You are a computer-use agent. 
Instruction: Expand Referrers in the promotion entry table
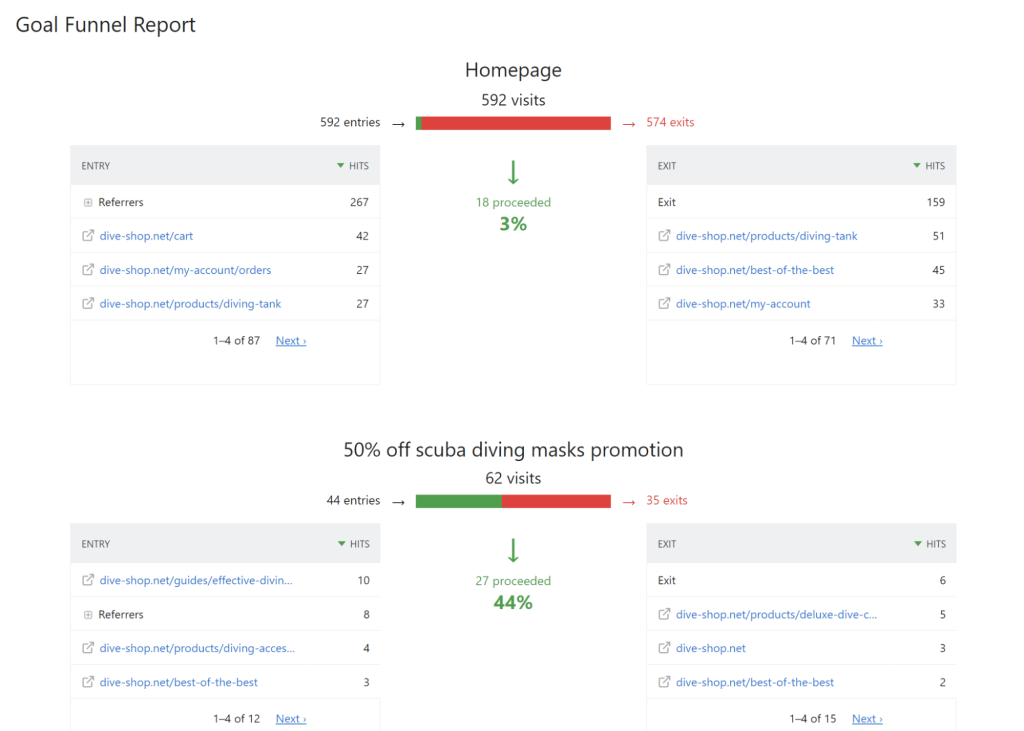point(87,614)
